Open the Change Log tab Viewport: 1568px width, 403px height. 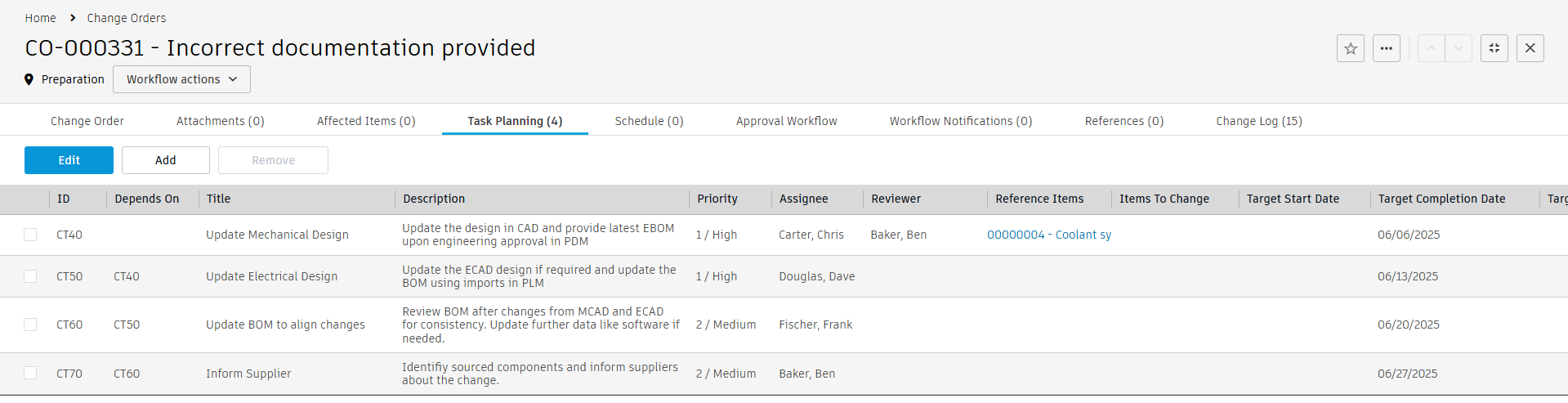coord(1258,121)
